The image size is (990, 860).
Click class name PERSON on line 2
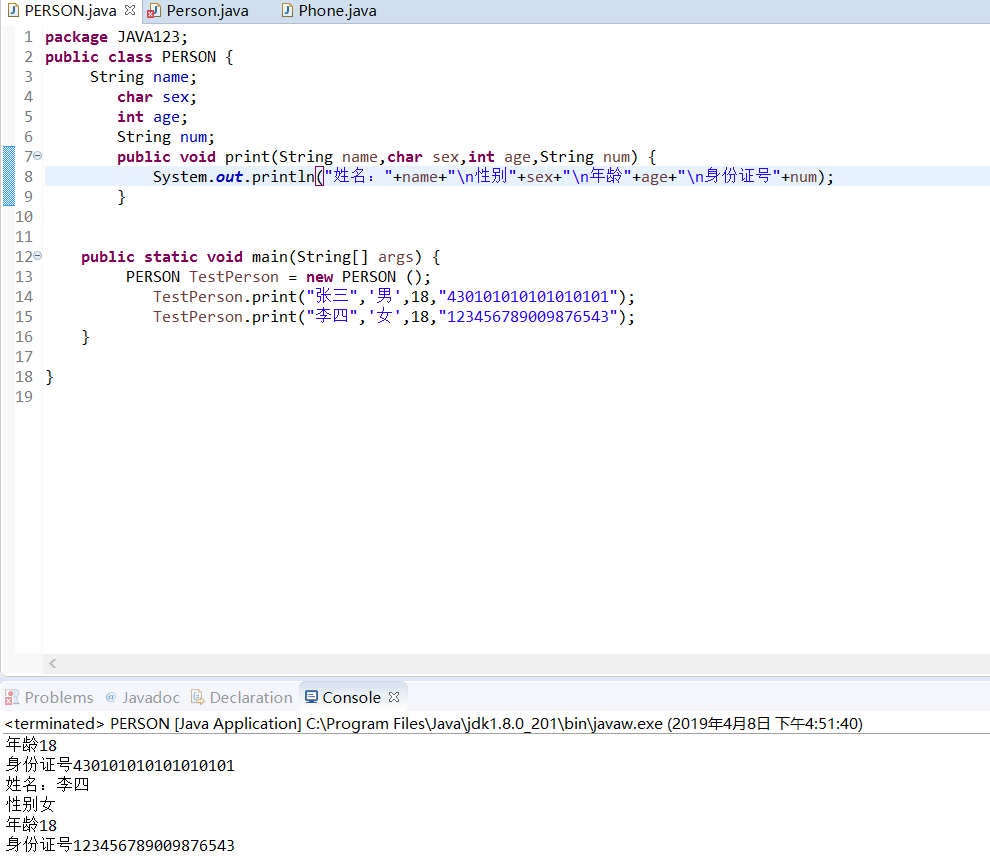(189, 57)
